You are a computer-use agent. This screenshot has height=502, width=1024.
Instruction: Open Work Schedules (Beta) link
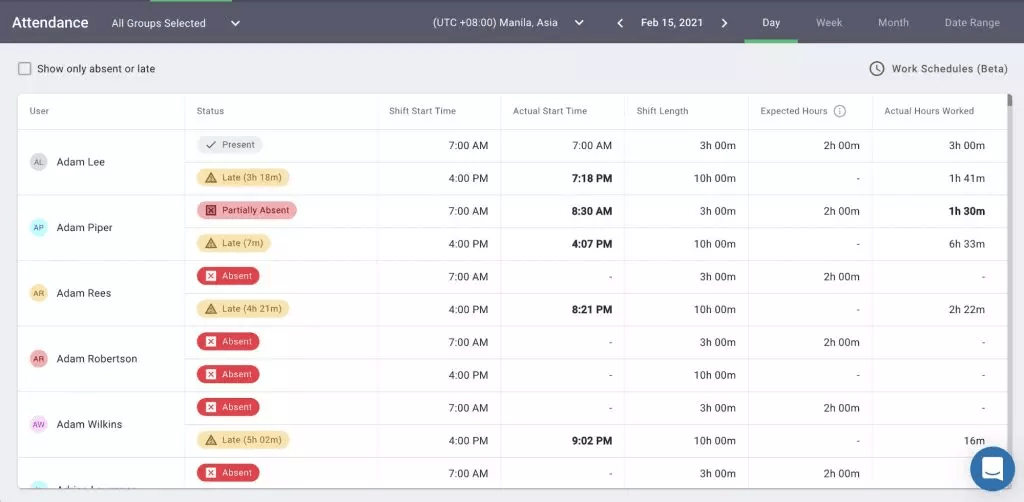(x=949, y=69)
